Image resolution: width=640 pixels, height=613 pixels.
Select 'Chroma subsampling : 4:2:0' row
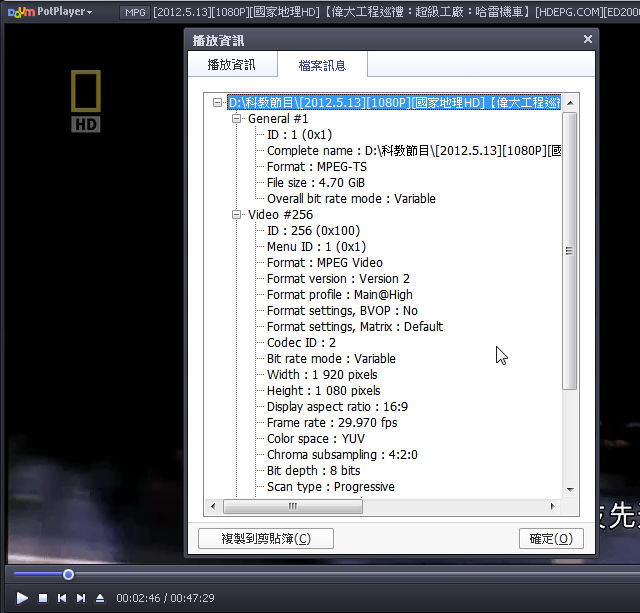coord(342,454)
